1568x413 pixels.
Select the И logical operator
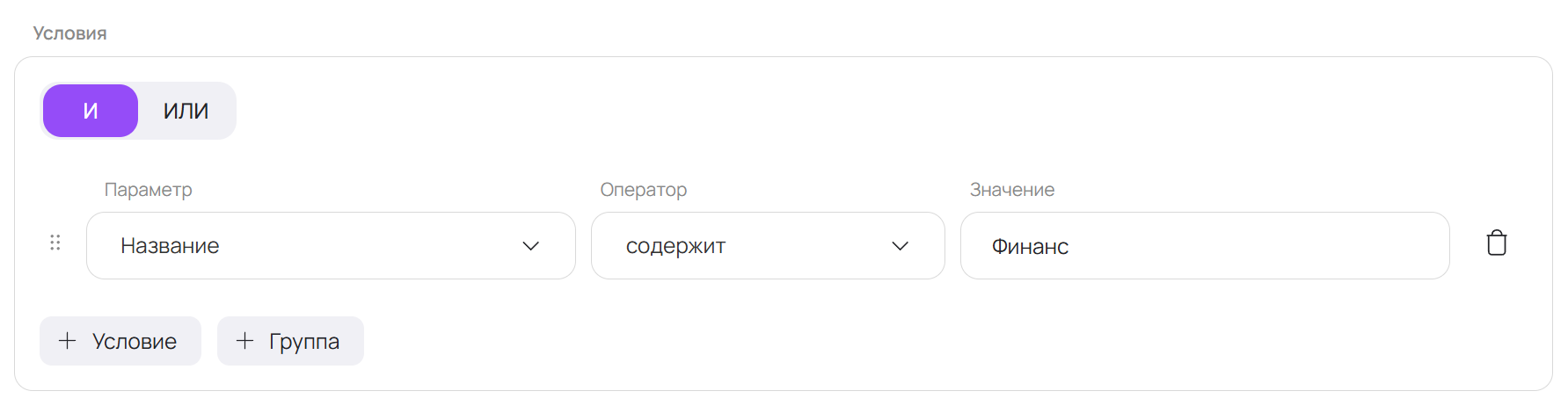point(91,111)
